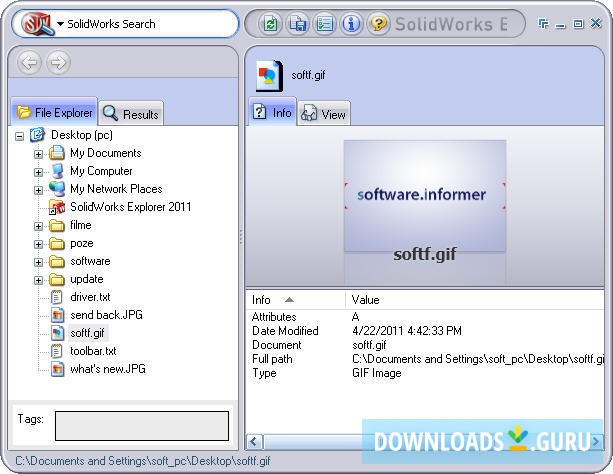Select the Date Modified row
Viewport: 613px width, 474px height.
click(425, 331)
